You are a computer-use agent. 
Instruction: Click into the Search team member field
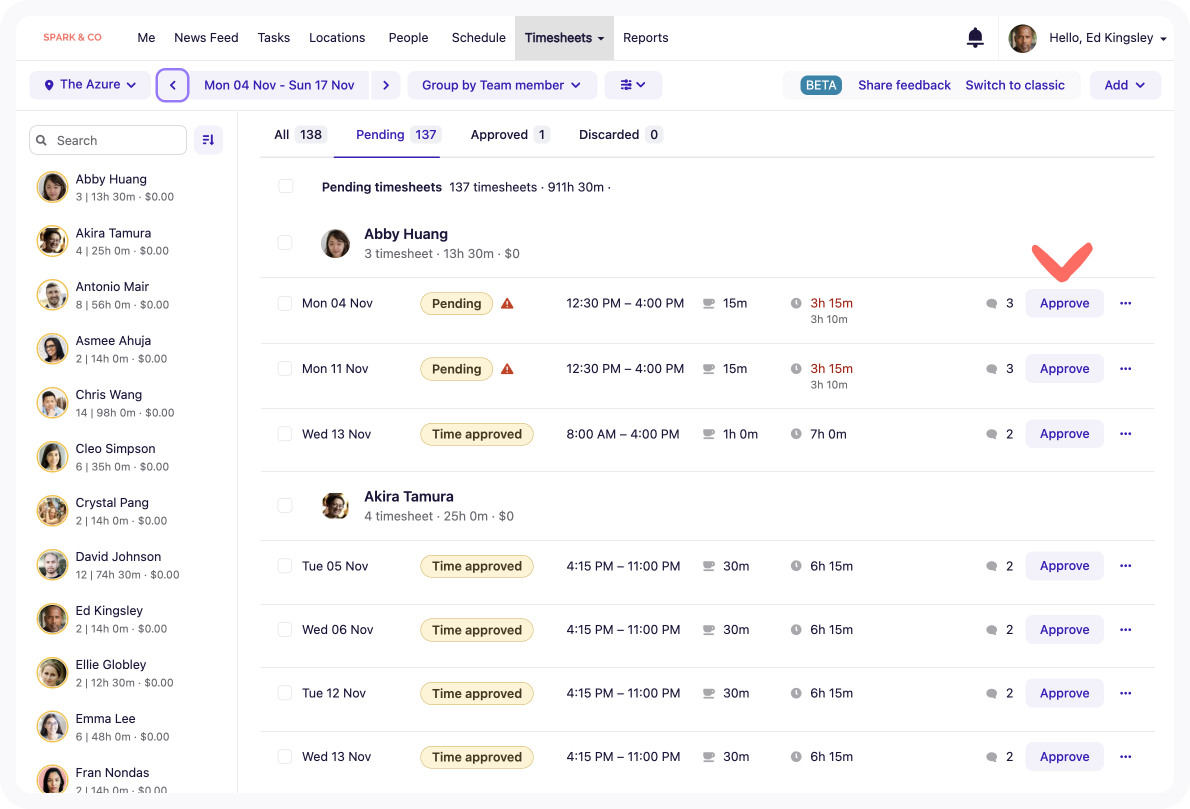pyautogui.click(x=108, y=140)
